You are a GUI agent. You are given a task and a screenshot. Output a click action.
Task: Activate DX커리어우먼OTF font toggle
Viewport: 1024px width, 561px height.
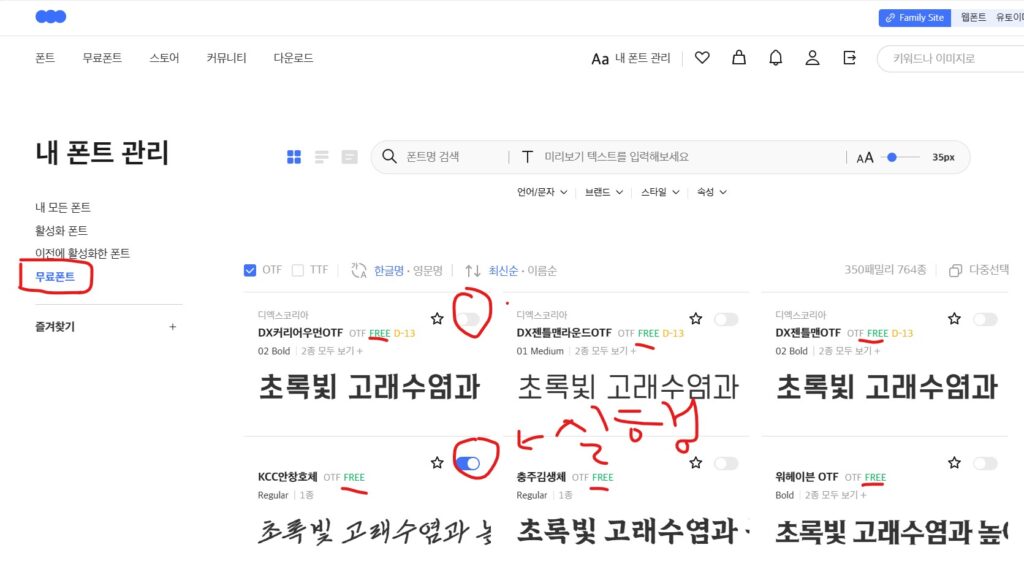click(x=468, y=319)
